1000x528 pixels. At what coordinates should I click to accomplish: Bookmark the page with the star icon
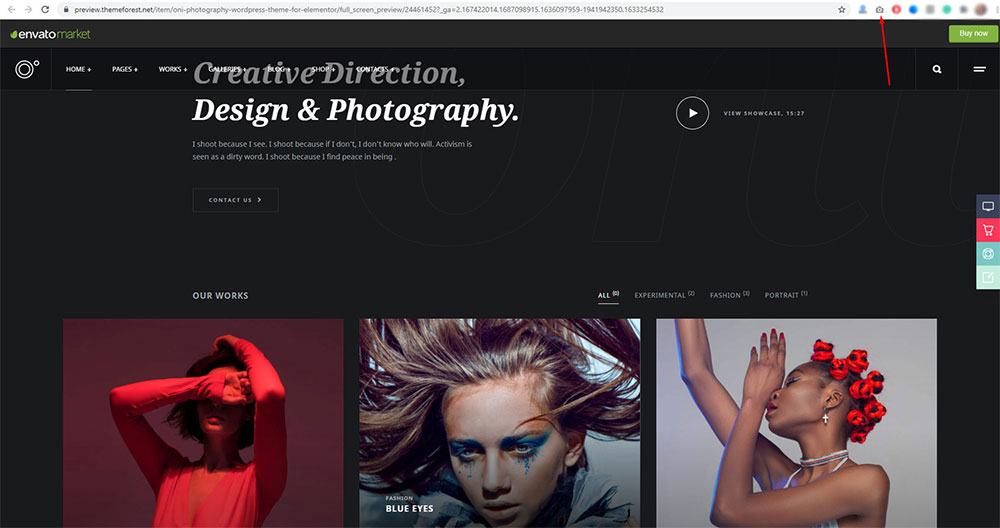[842, 9]
